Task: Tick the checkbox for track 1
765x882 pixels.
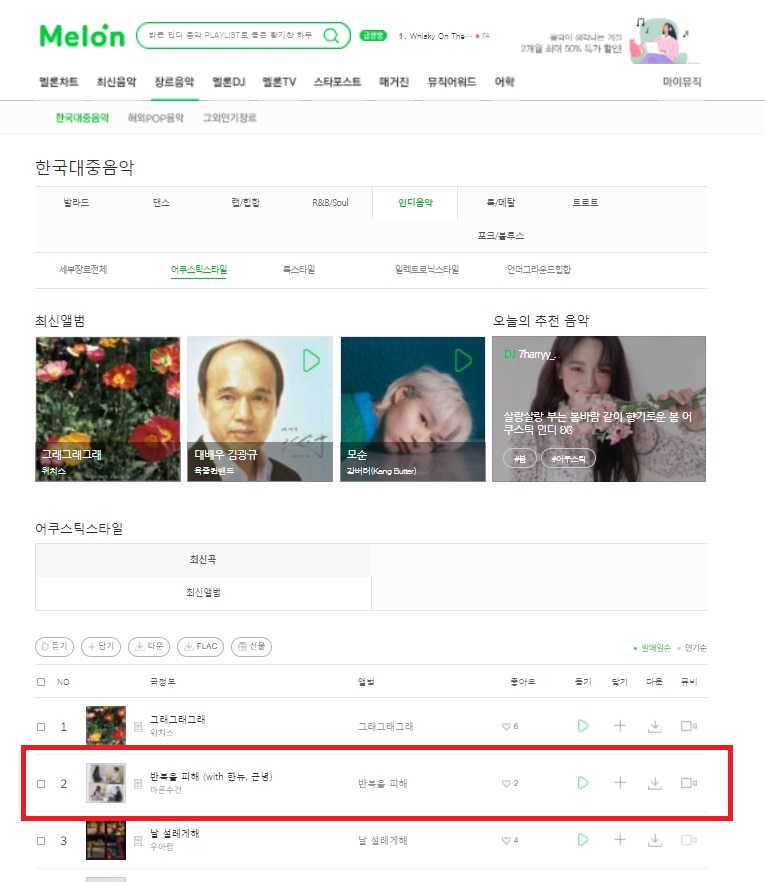Action: coord(41,727)
